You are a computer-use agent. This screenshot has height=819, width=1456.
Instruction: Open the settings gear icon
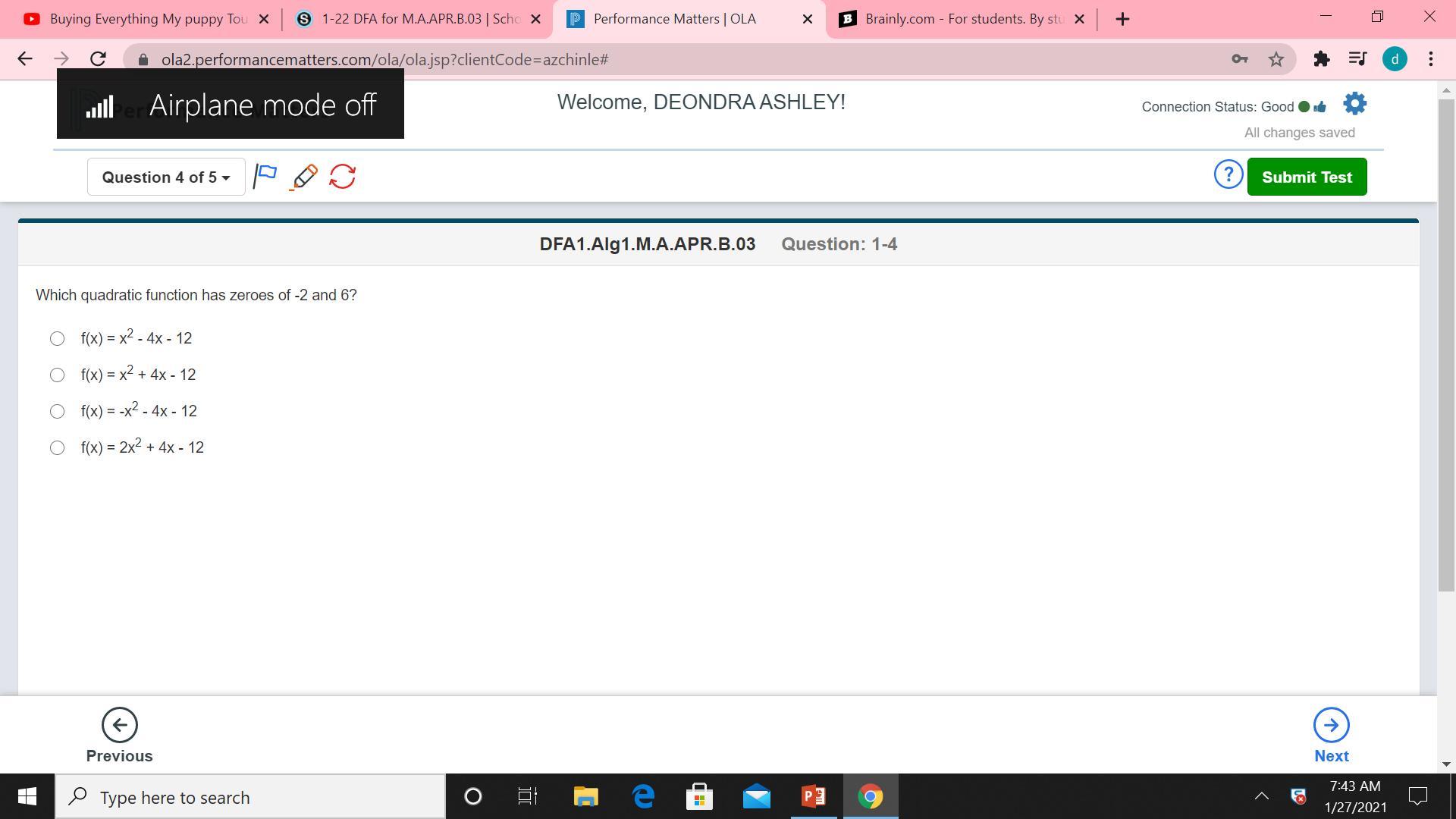coord(1354,104)
